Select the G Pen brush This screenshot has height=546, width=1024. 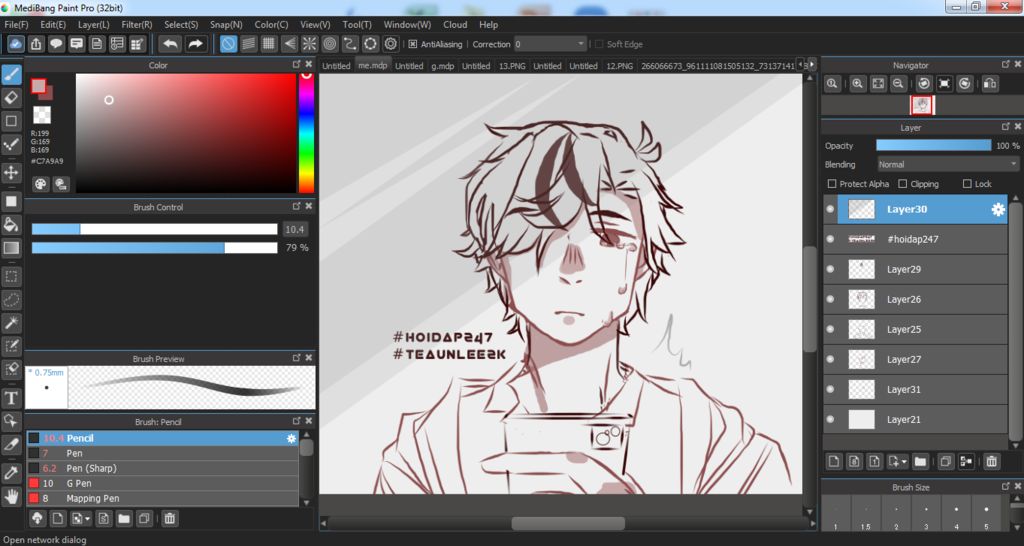pos(163,483)
